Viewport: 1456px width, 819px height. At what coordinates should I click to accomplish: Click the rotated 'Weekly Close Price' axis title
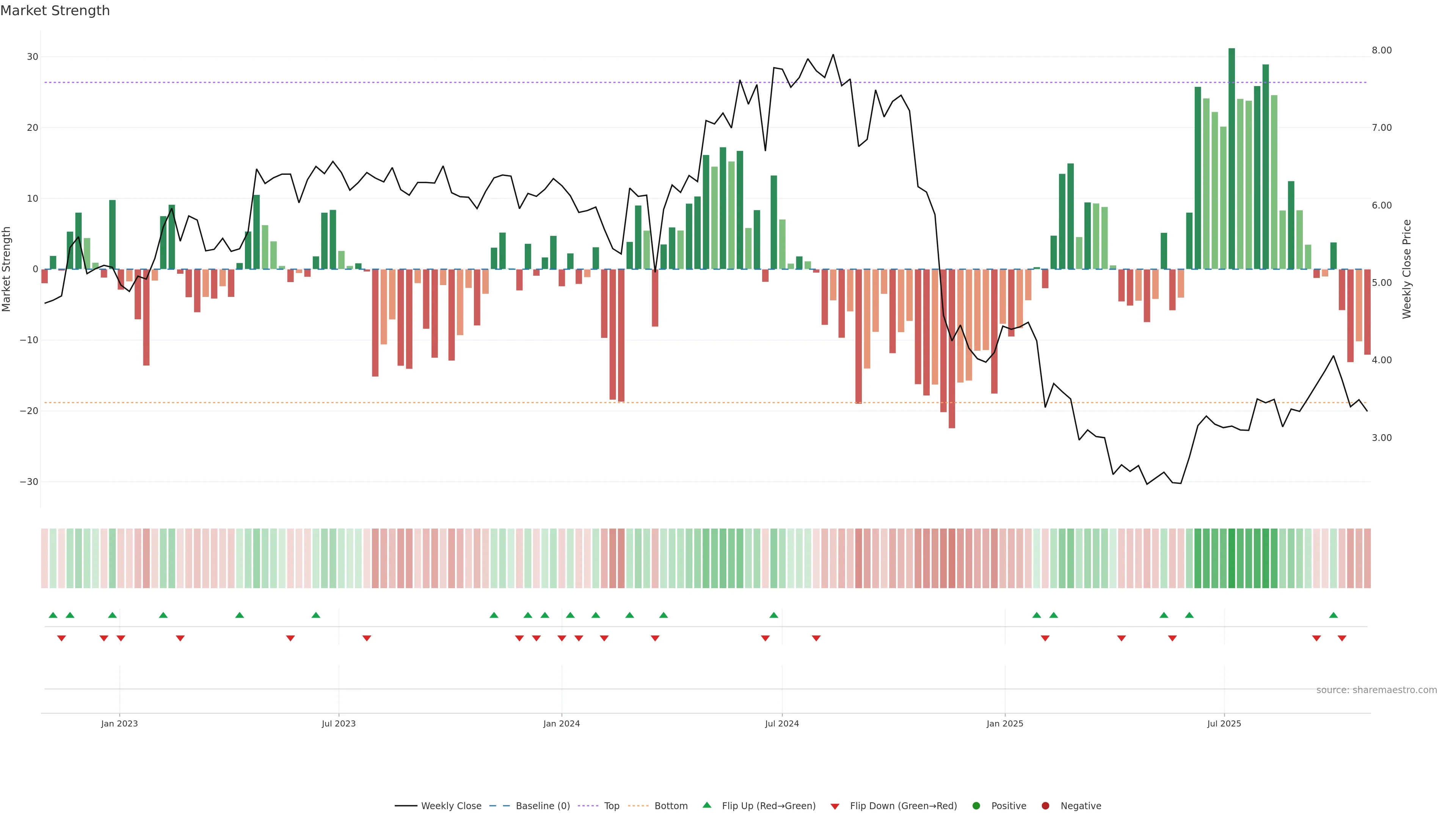pos(1407,269)
